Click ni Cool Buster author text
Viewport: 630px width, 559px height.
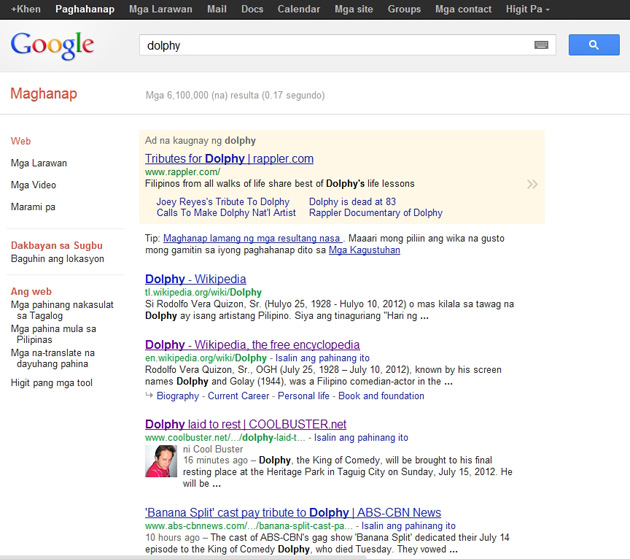click(213, 449)
